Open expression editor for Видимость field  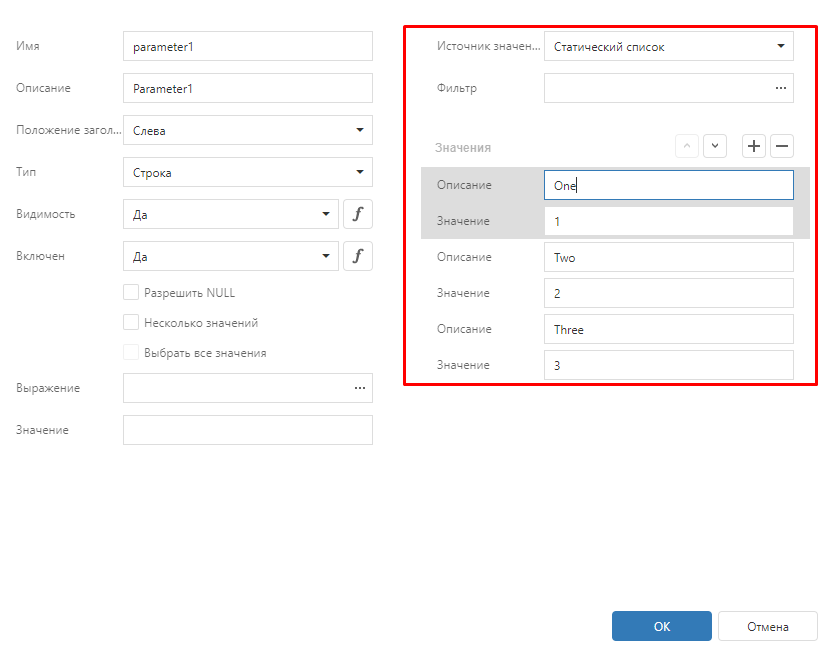coord(358,214)
